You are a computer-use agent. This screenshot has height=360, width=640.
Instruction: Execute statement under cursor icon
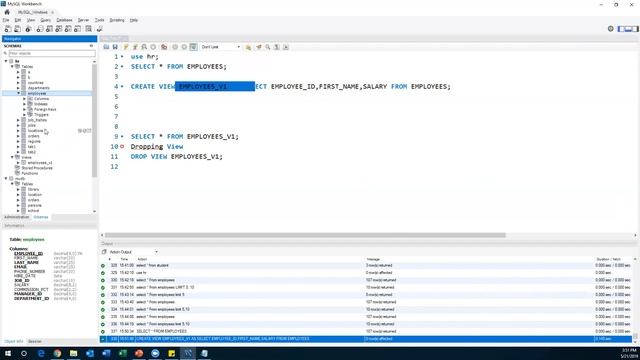pos(135,47)
